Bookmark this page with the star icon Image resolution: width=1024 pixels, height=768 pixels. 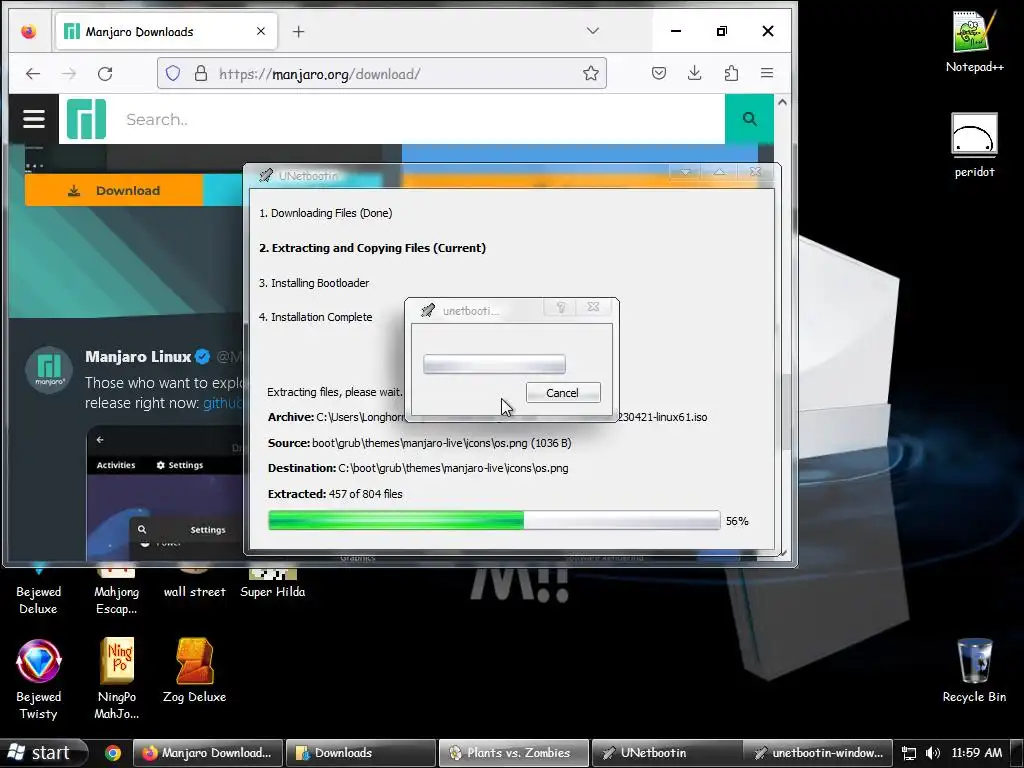point(590,73)
